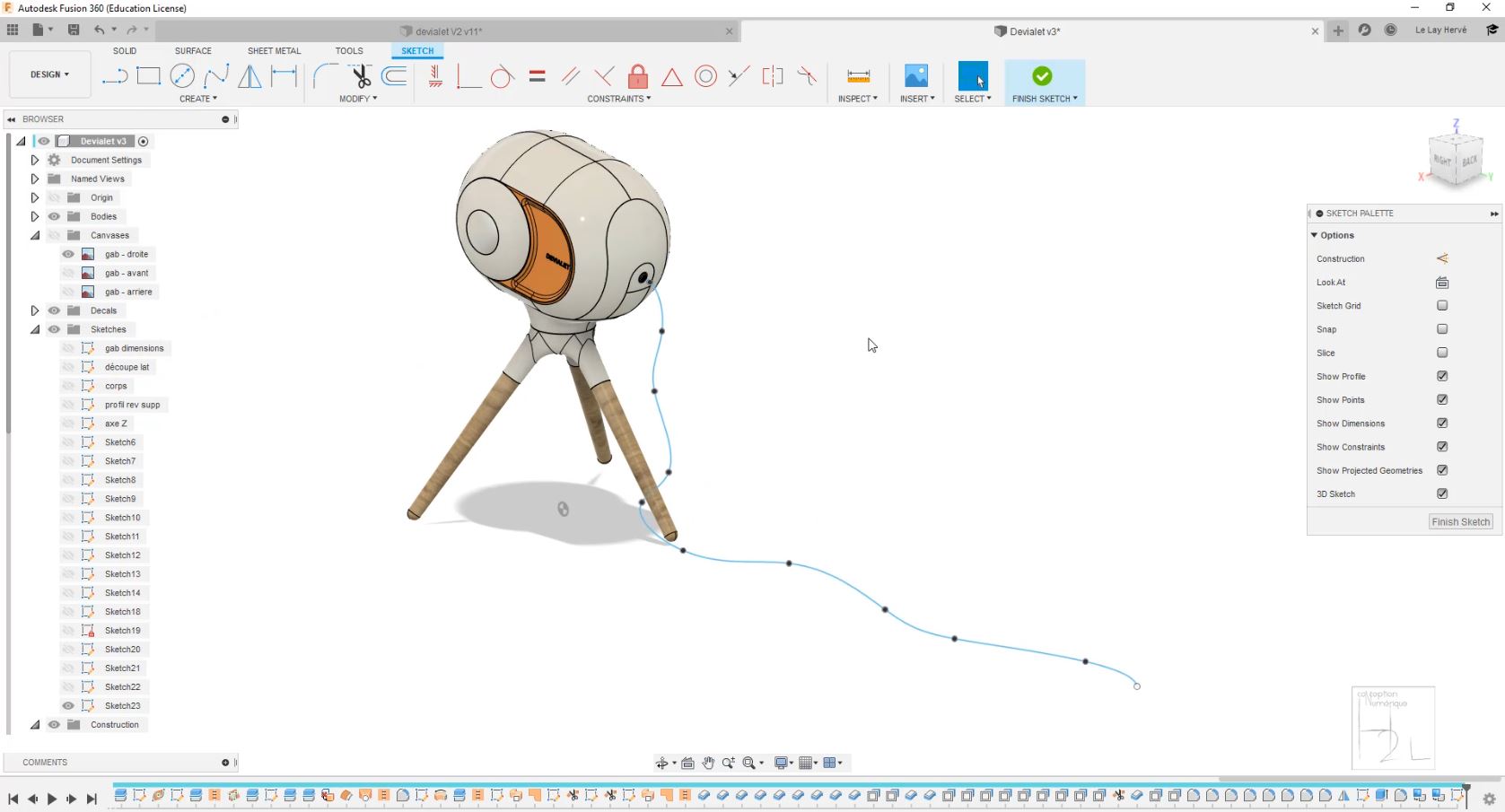Open the INSPECT dropdown menu
Viewport: 1505px width, 812px height.
(858, 99)
